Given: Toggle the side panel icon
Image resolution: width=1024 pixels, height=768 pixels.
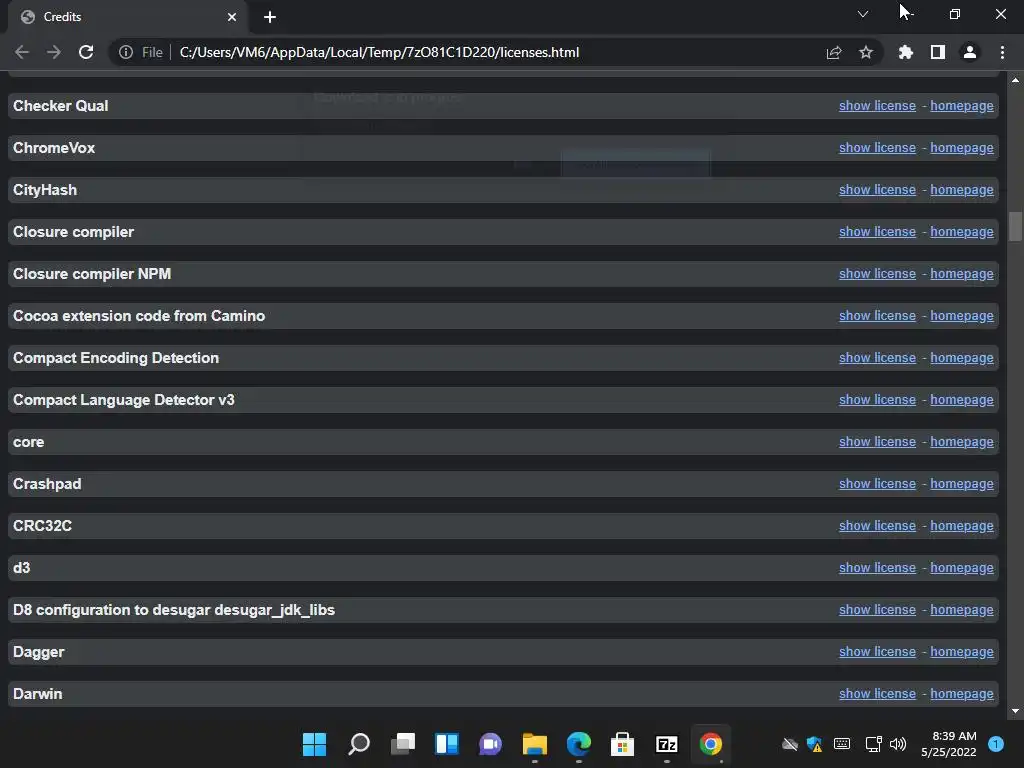Looking at the screenshot, I should [938, 52].
